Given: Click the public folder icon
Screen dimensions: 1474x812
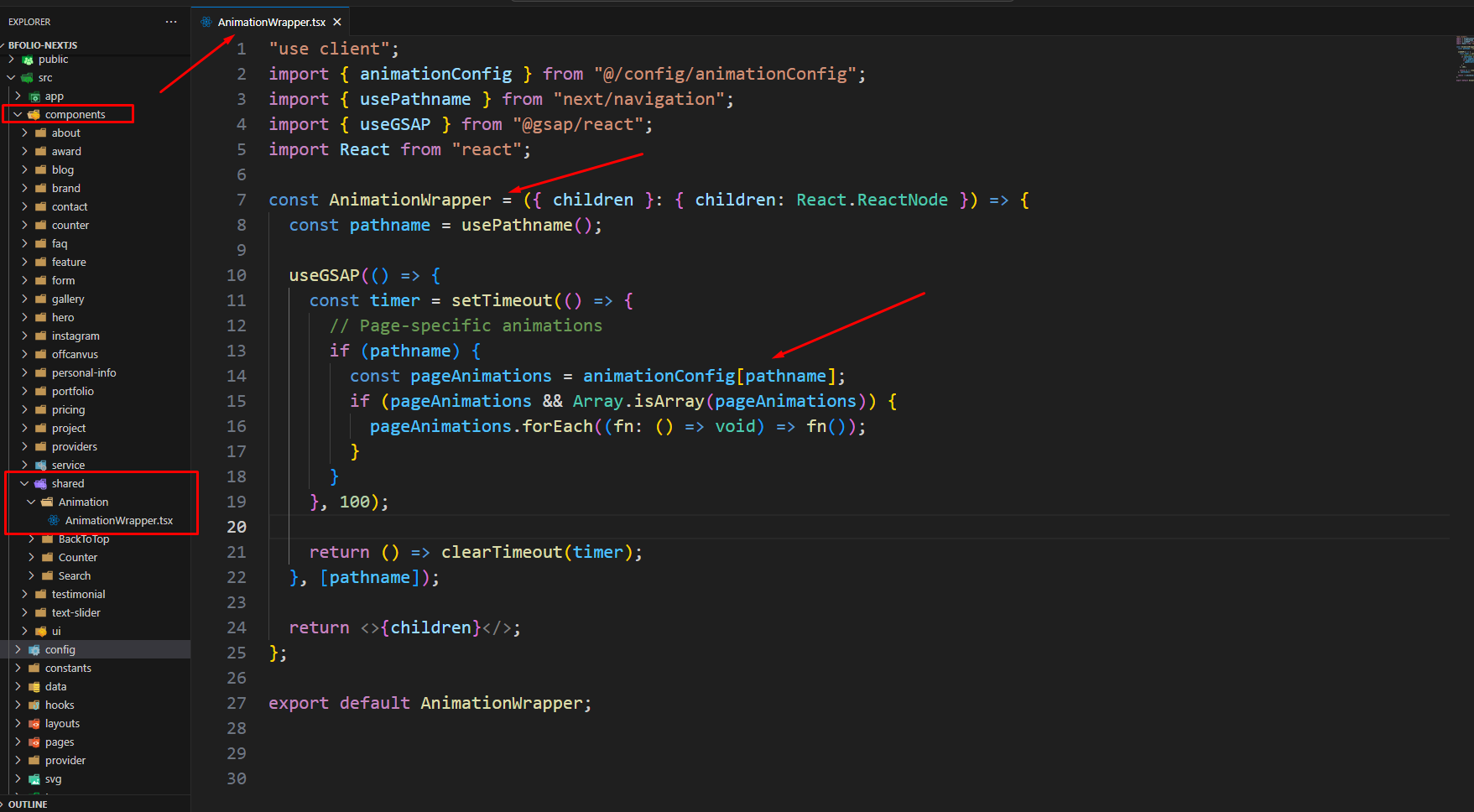Looking at the screenshot, I should (28, 60).
